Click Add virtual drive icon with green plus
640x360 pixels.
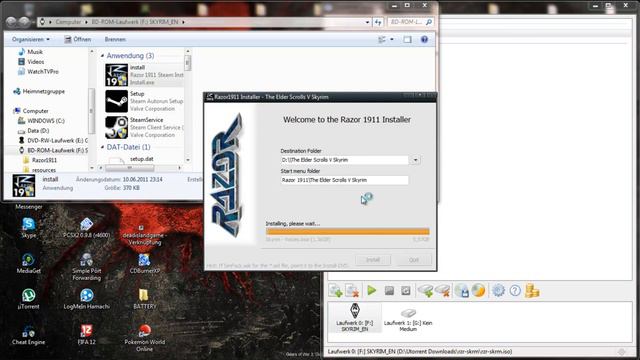click(x=425, y=291)
